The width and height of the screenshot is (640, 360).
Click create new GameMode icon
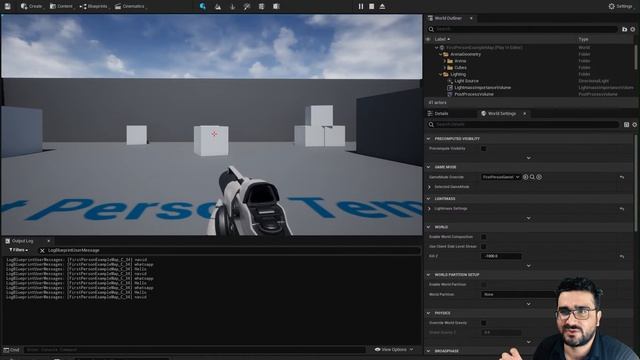pos(539,177)
